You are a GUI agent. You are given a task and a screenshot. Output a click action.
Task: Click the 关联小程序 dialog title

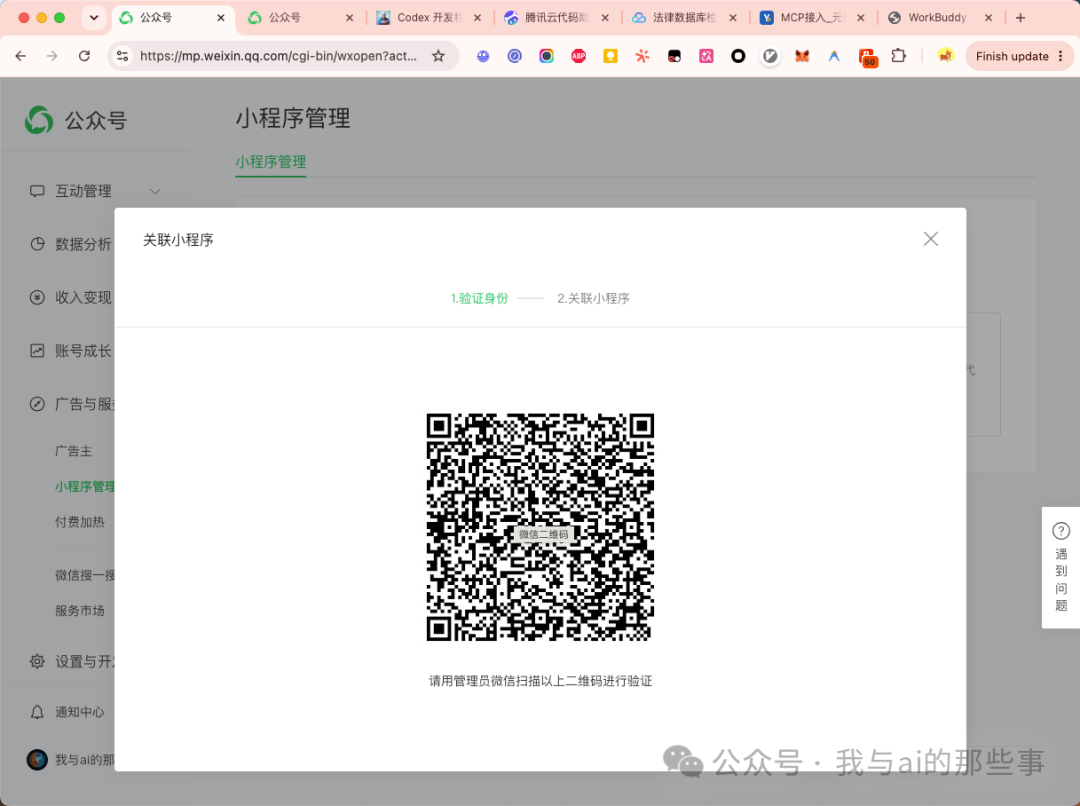[x=178, y=240]
